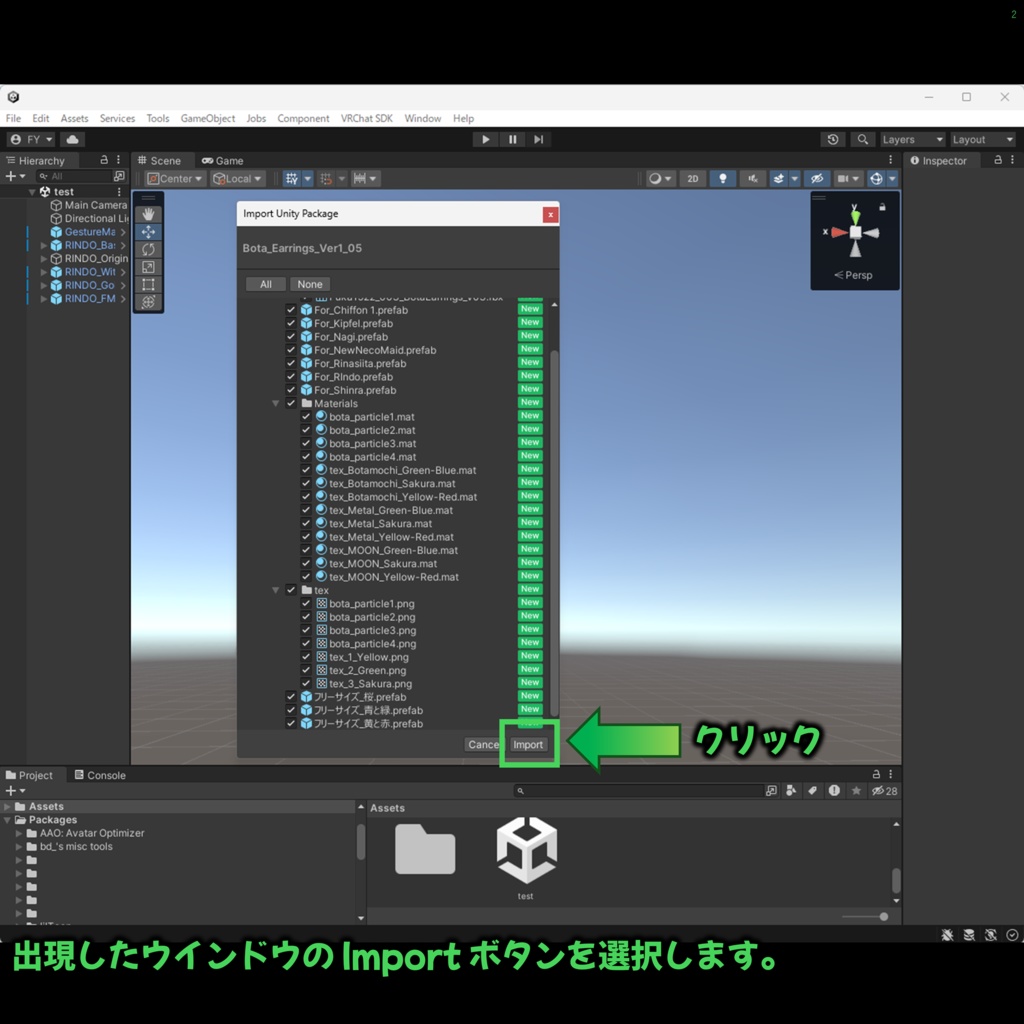
Task: Open the Center pivot dropdown
Action: coord(176,178)
